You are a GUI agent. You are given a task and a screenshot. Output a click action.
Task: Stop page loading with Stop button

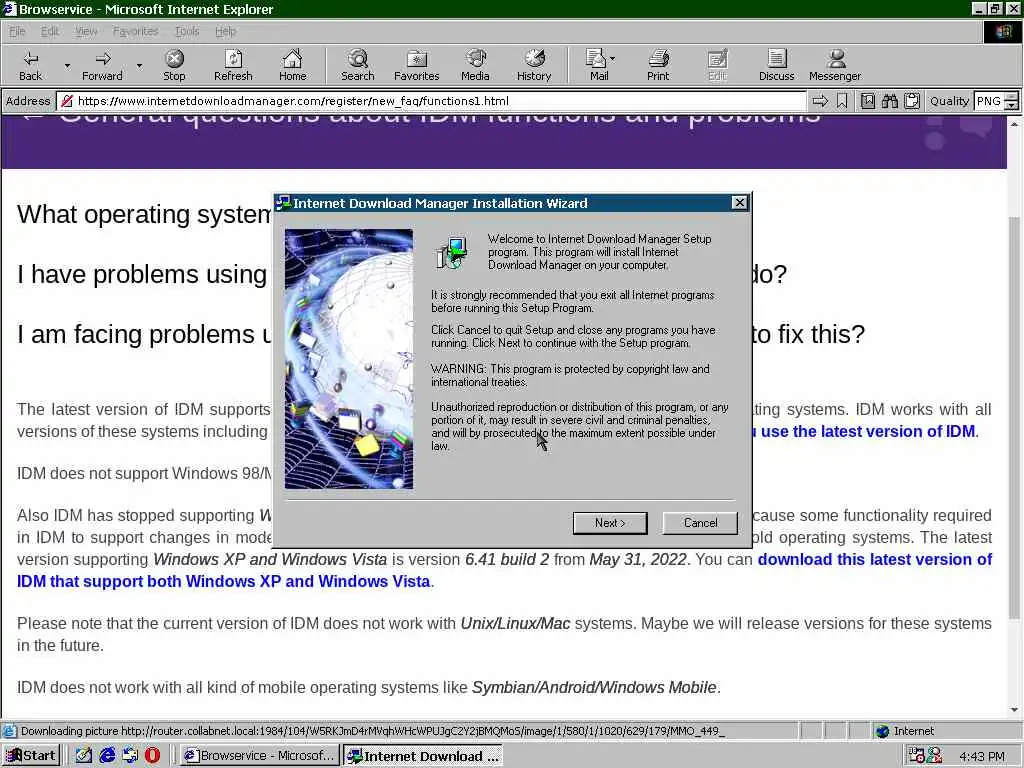pyautogui.click(x=174, y=65)
